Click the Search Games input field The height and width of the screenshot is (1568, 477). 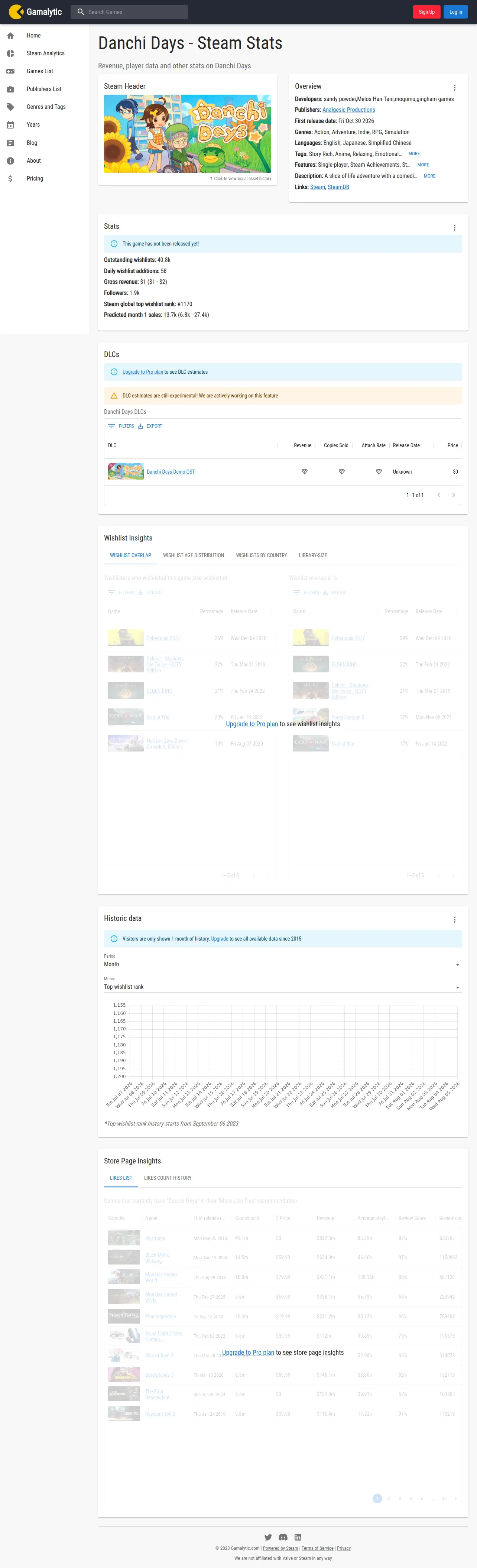click(x=129, y=12)
